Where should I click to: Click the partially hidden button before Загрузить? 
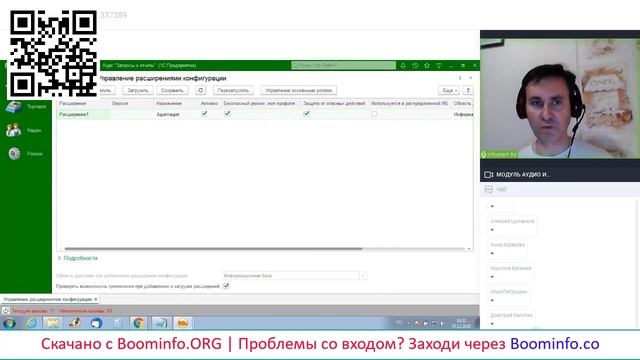[x=107, y=90]
